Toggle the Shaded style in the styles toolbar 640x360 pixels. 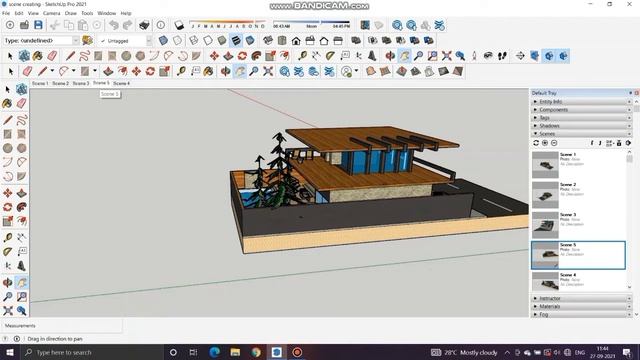222,40
